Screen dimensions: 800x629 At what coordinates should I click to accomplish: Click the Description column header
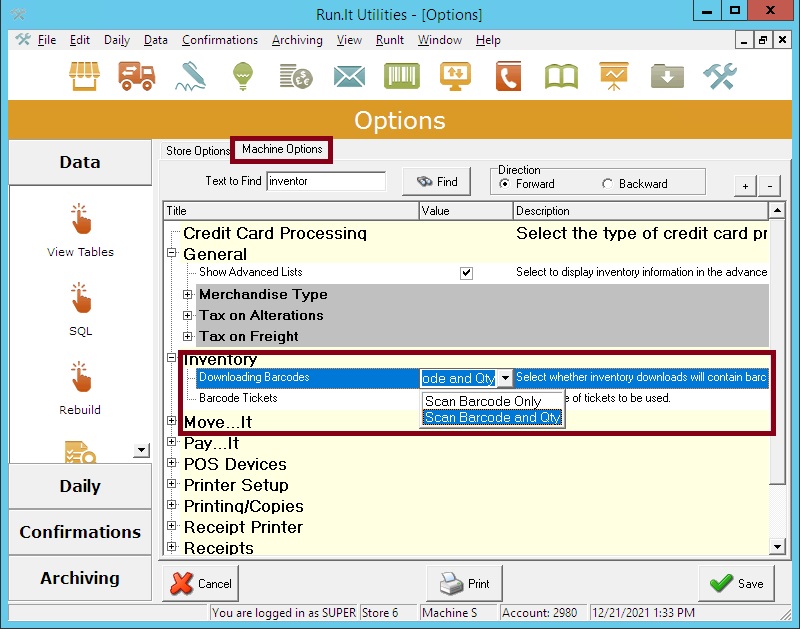point(640,211)
